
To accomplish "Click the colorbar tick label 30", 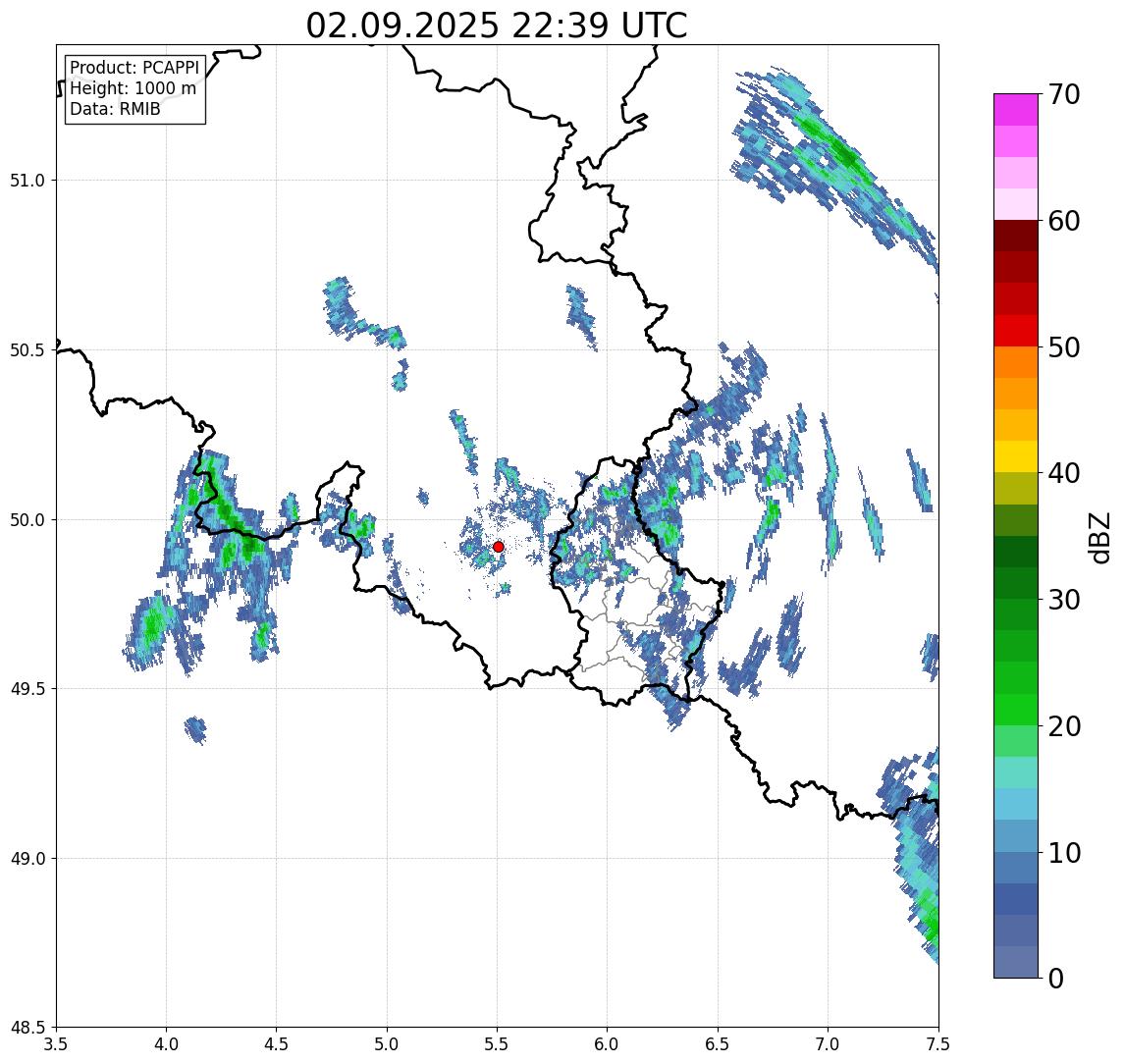I will point(1064,600).
